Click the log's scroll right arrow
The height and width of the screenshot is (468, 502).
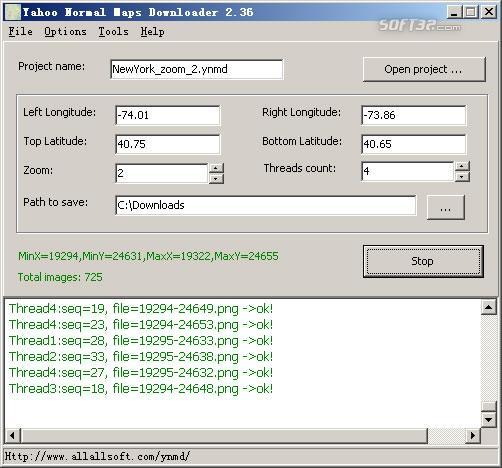tap(473, 435)
